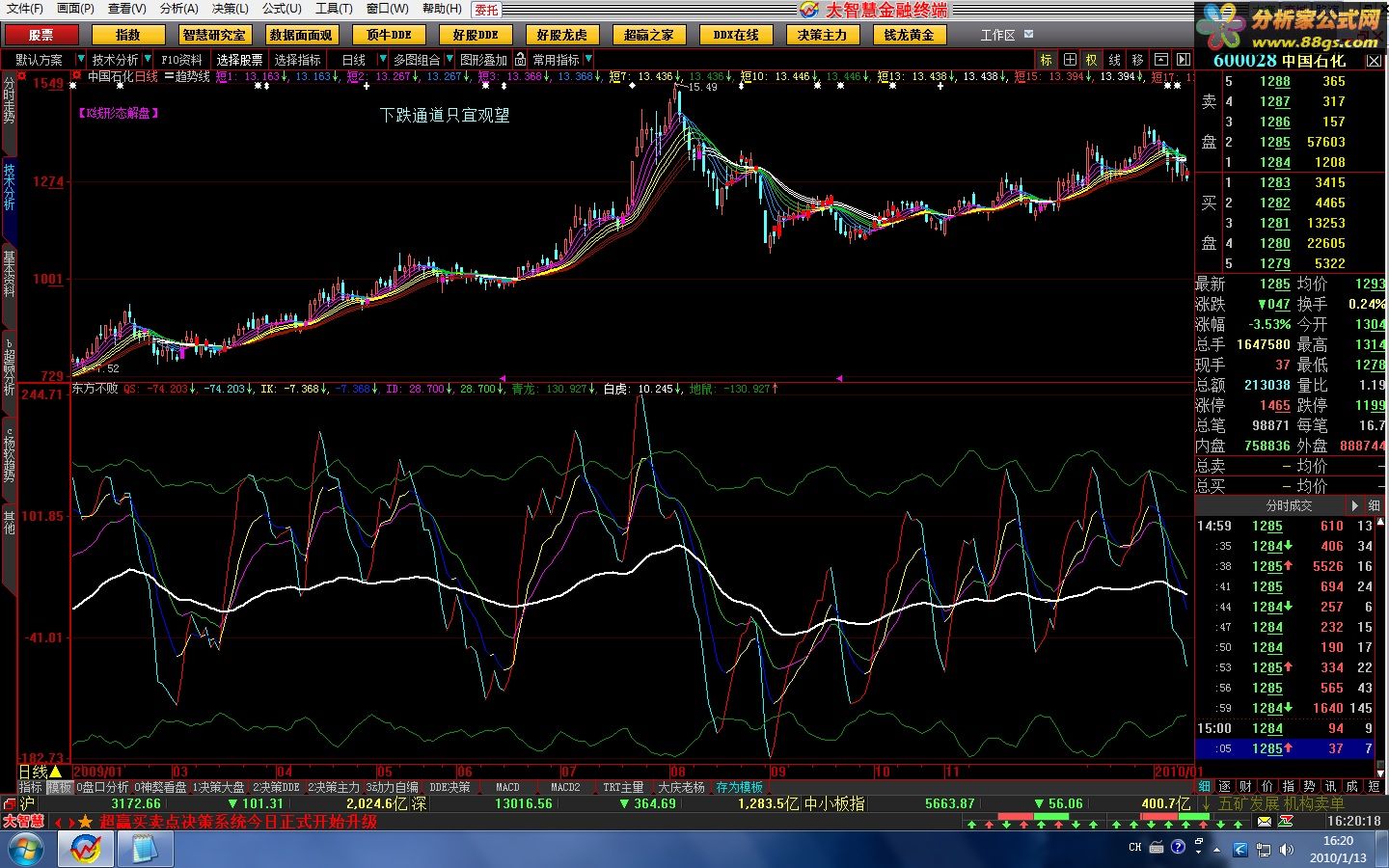Open the 工作区 workspace dropdown
Viewport: 1389px width, 868px height.
[1028, 35]
